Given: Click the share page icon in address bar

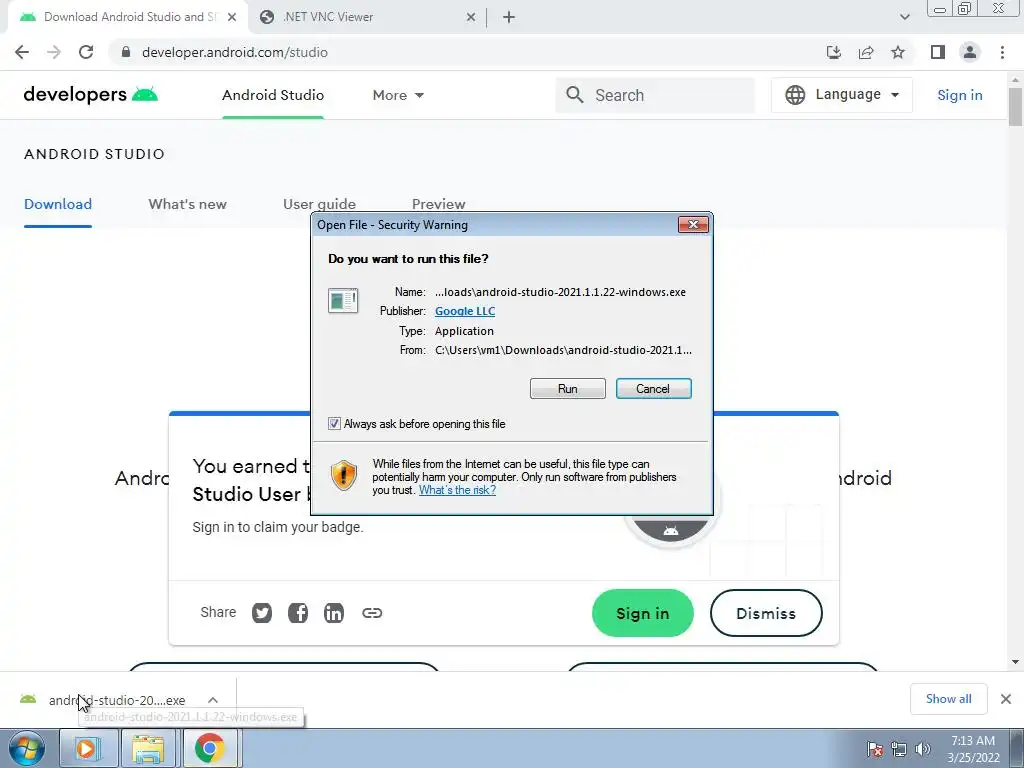Looking at the screenshot, I should (866, 52).
